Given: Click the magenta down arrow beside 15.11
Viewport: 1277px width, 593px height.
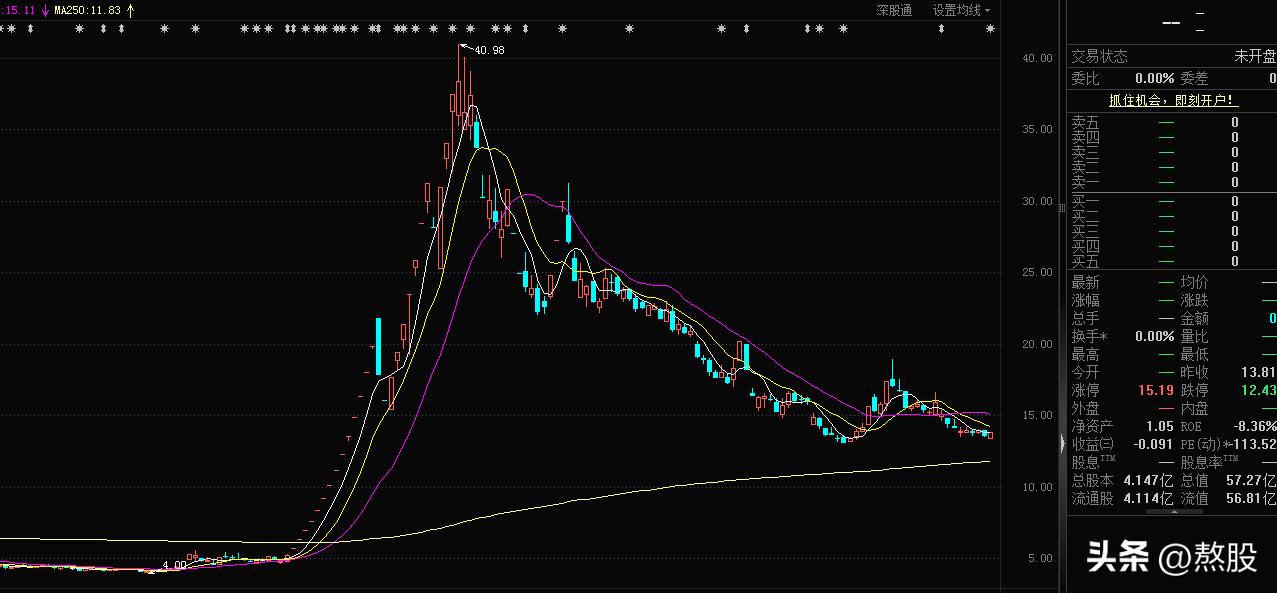Looking at the screenshot, I should [x=45, y=10].
